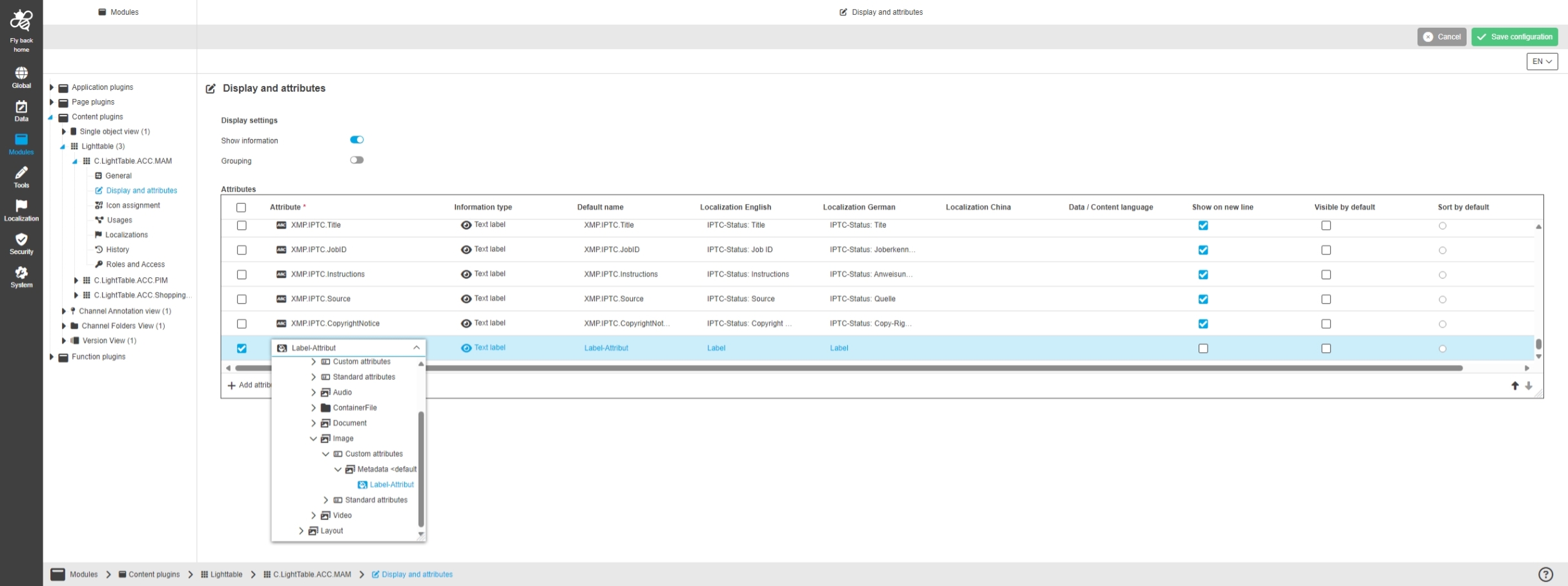Select the Tools pencil icon
This screenshot has height=586, width=1568.
21,173
